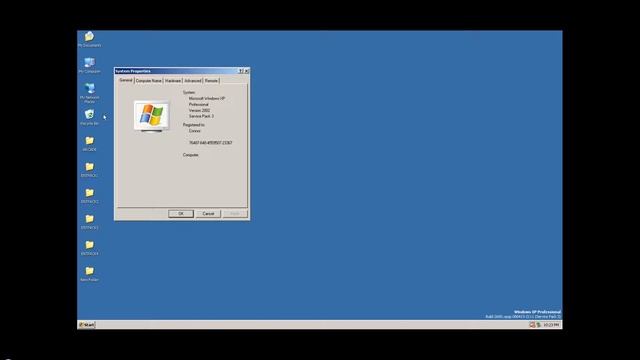Click the product ID number text
The height and width of the screenshot is (360, 640).
click(210, 143)
